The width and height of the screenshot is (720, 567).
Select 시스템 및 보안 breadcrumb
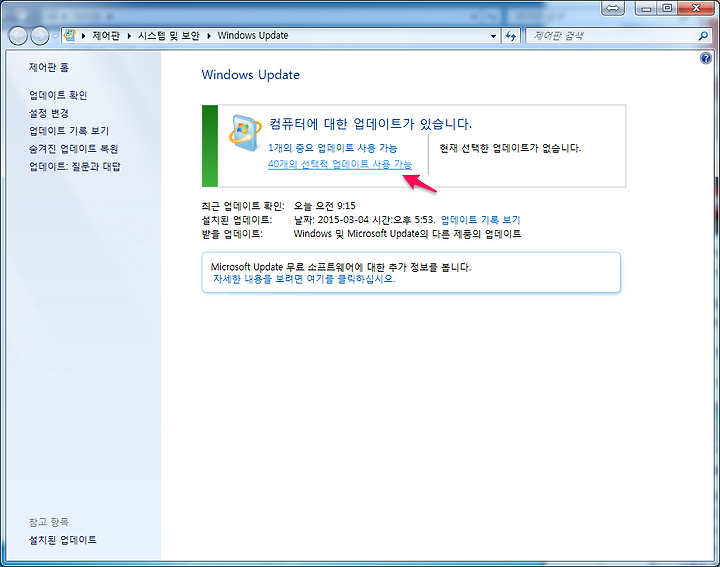click(x=169, y=35)
